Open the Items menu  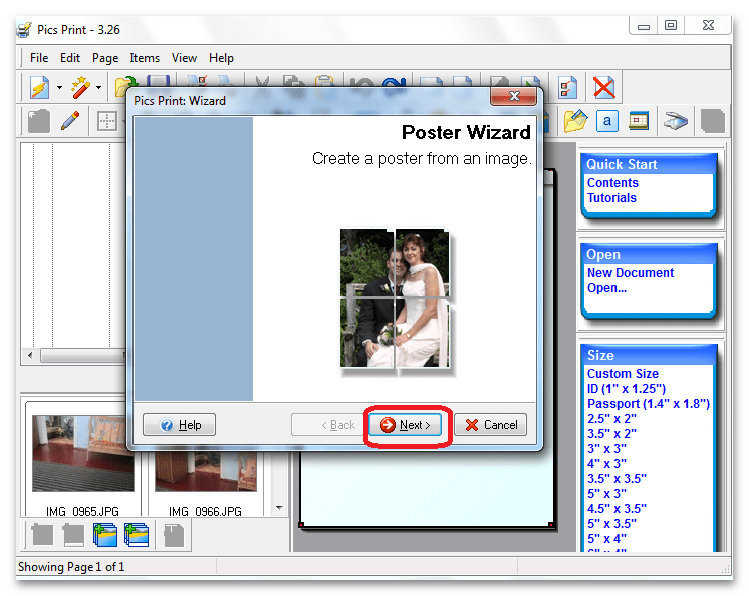coord(144,58)
